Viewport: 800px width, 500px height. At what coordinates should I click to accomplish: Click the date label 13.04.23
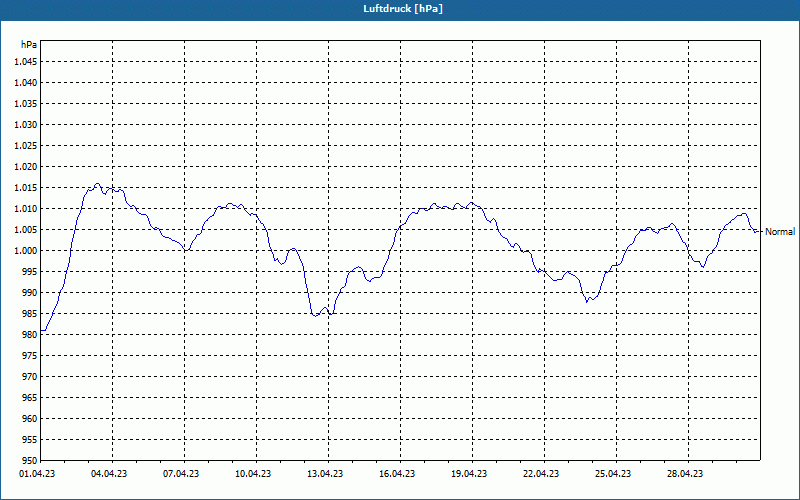[x=325, y=474]
